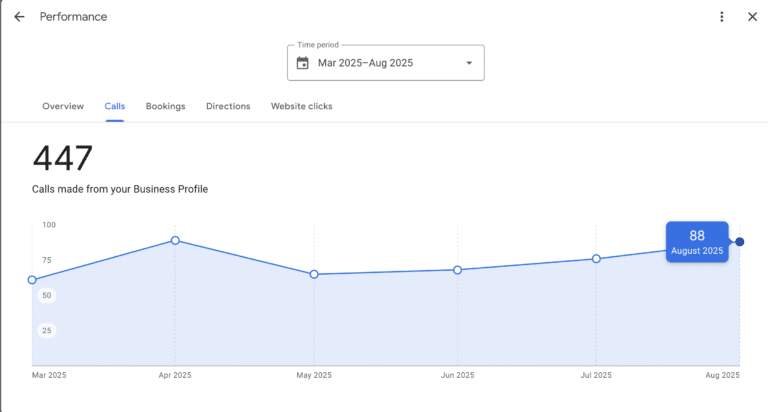Select the June 2025 data point circle

457,270
